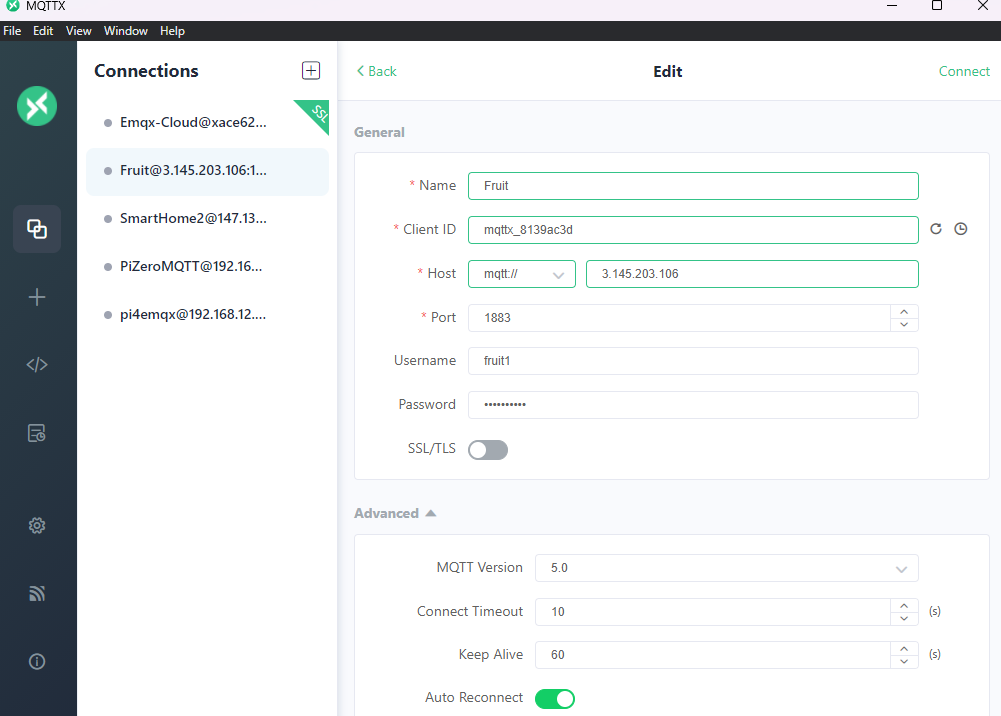Decrease Keep Alive with down arrow

coord(904,662)
